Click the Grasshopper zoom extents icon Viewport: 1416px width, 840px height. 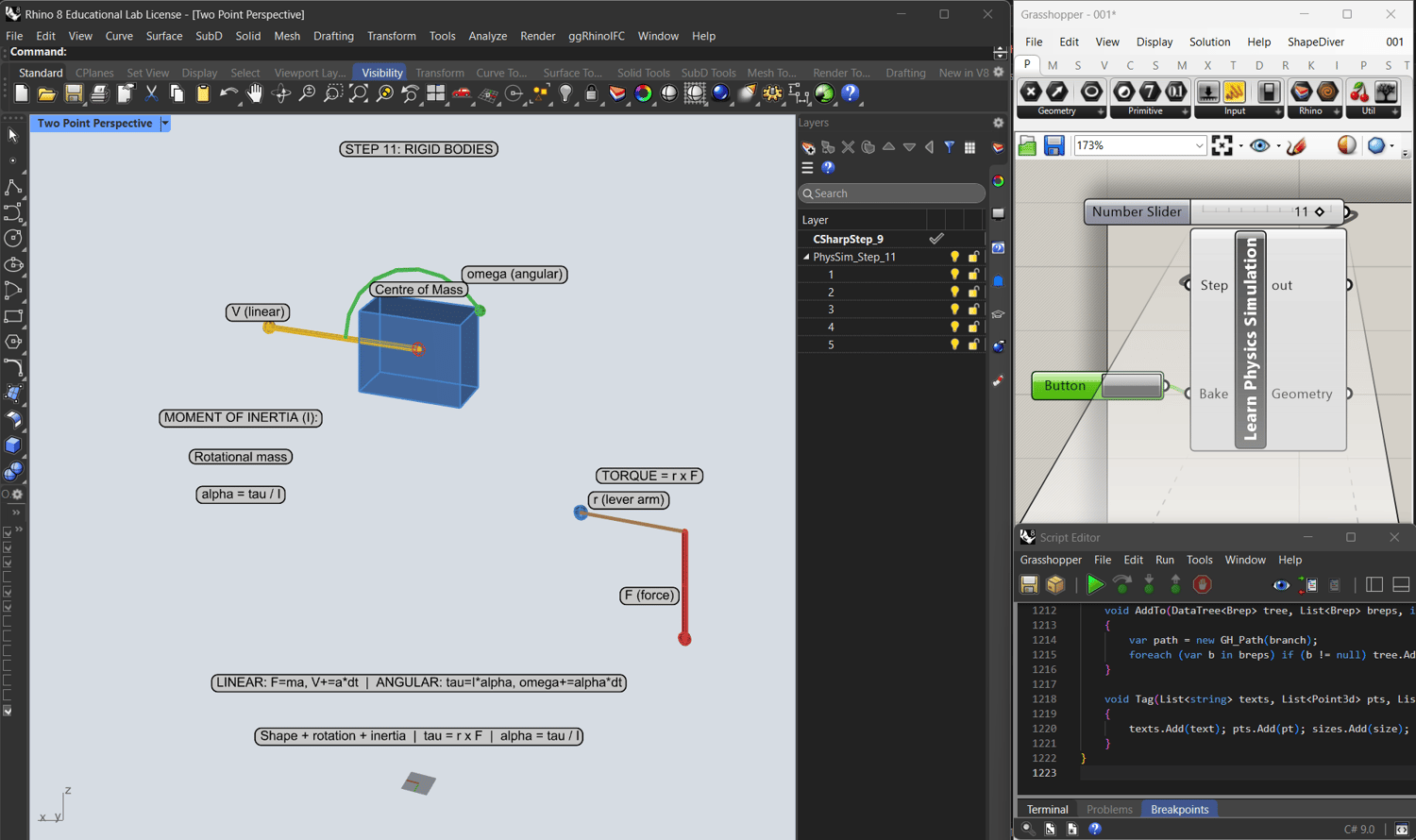1222,145
